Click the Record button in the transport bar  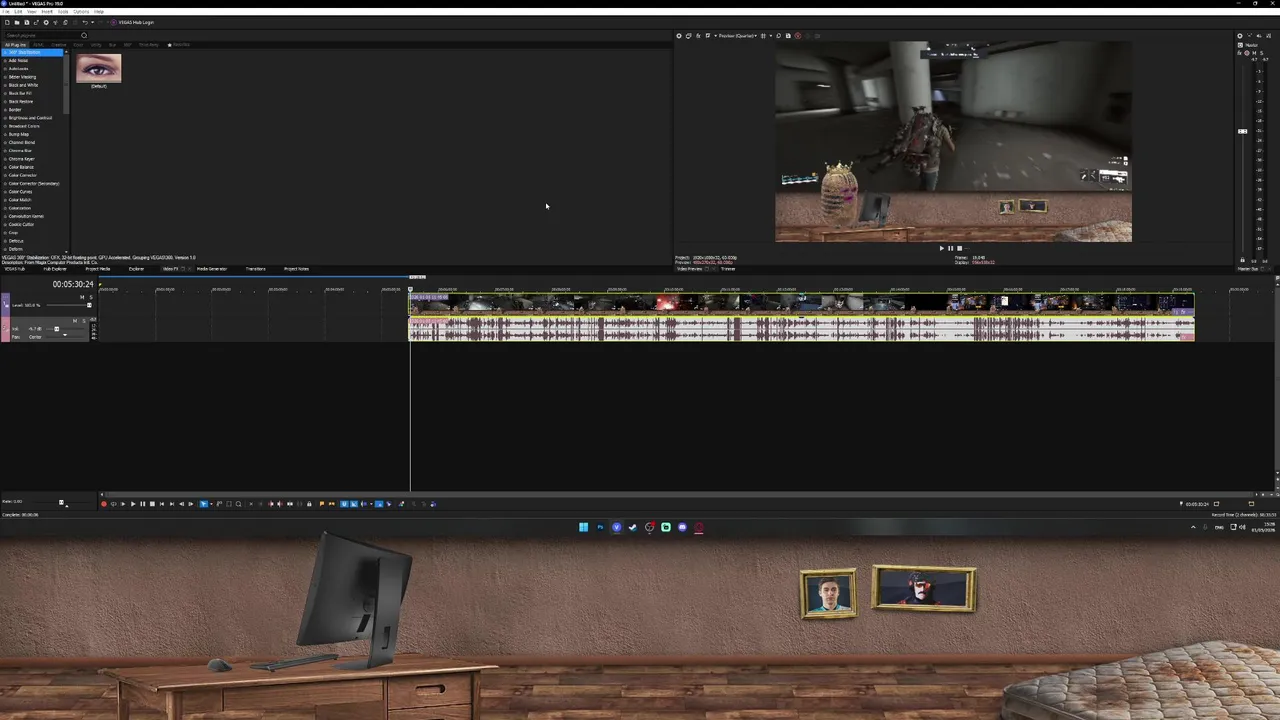104,504
